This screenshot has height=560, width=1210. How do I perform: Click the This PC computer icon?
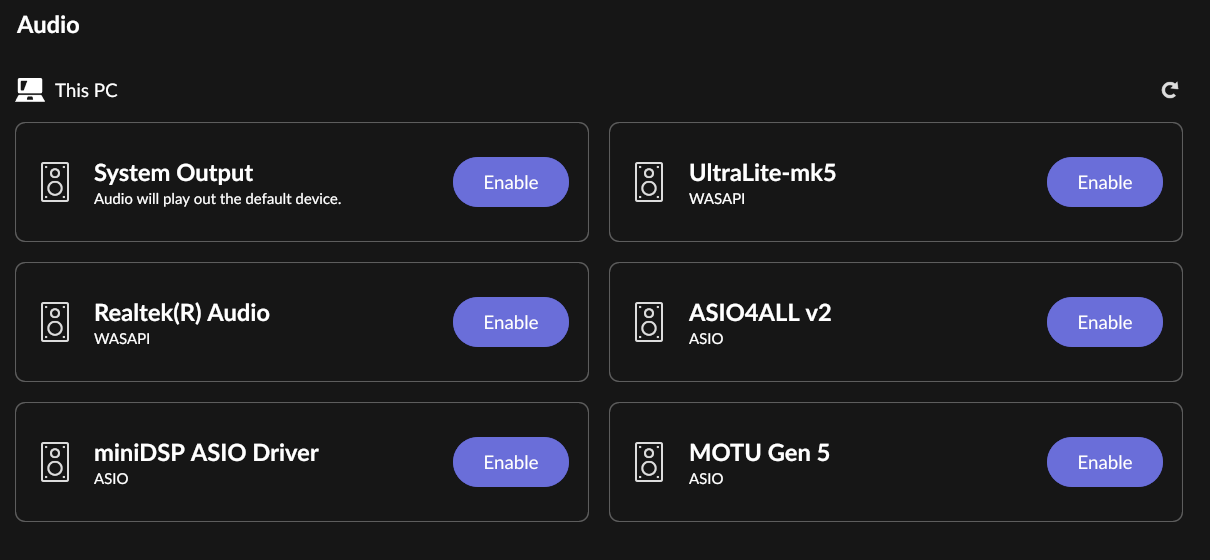30,90
